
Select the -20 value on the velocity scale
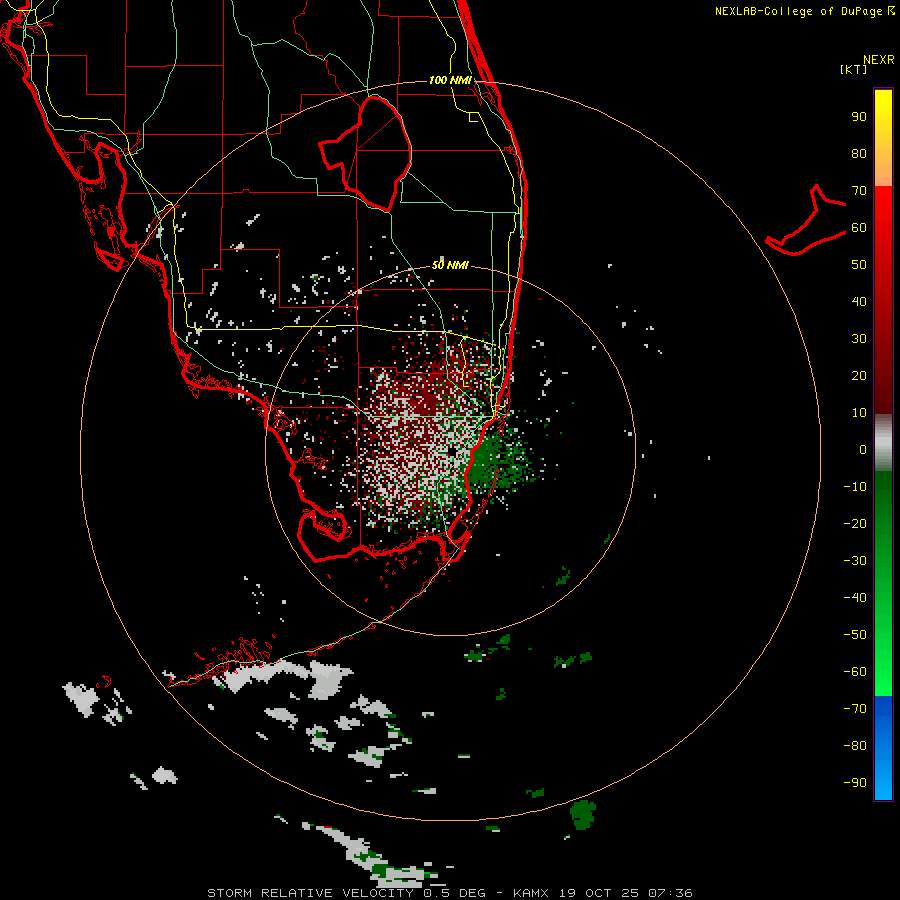coord(855,523)
